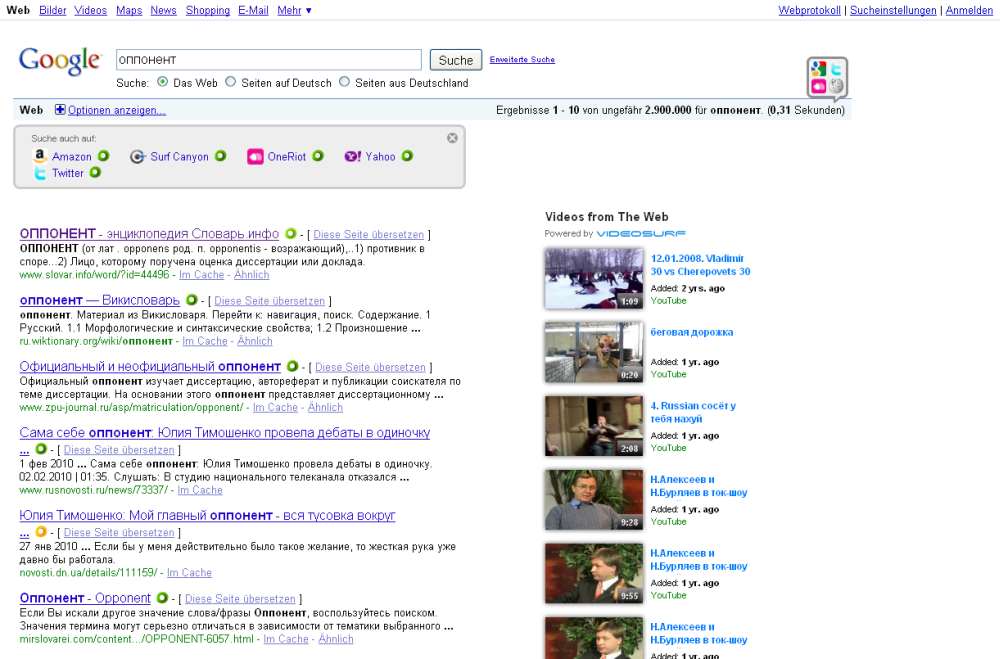The image size is (1000, 659).
Task: Click the green rating circle beside Викисловарь result
Action: click(191, 299)
